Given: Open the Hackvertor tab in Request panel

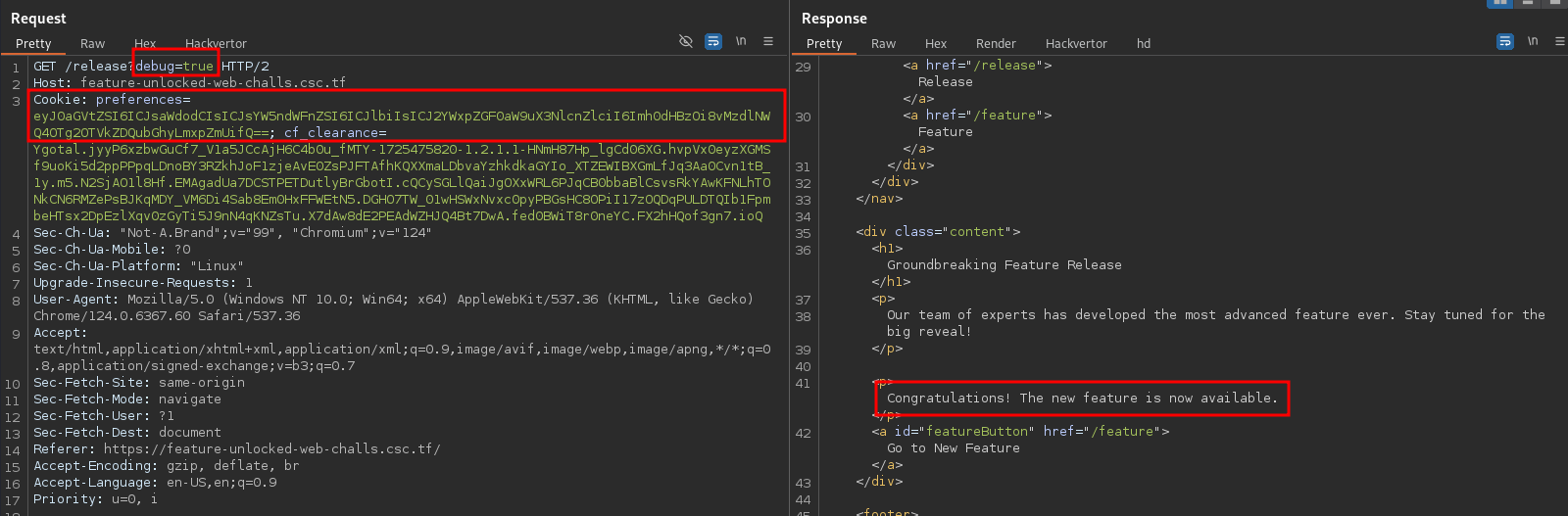Looking at the screenshot, I should tap(216, 44).
